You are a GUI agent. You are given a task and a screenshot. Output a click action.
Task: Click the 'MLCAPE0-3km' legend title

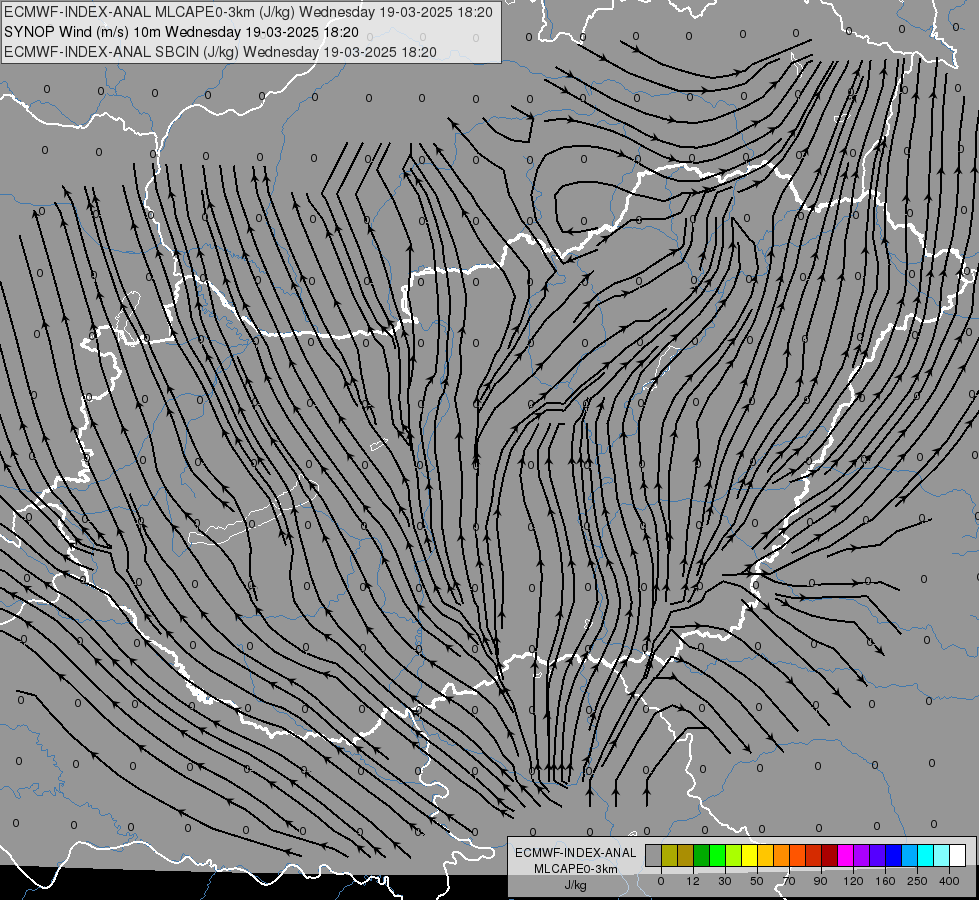coord(576,869)
